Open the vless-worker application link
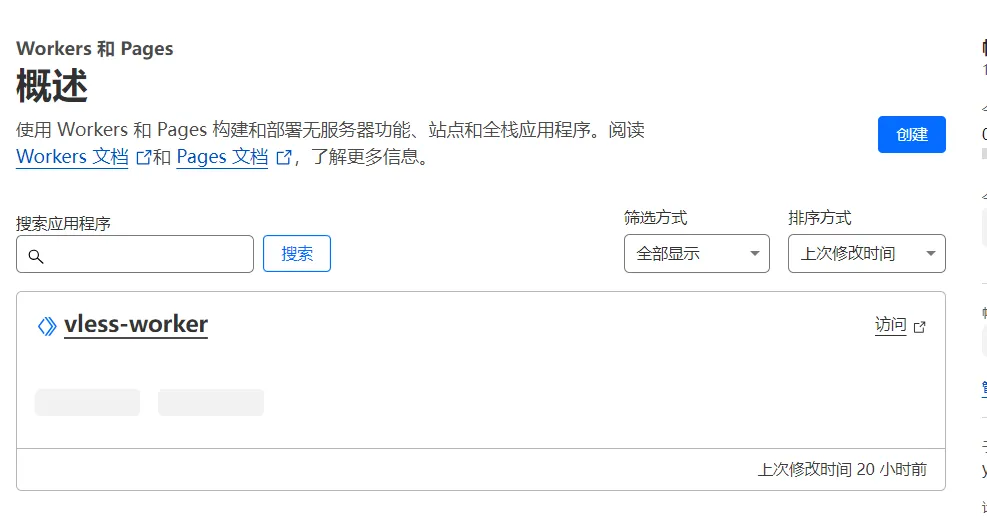 coord(136,324)
